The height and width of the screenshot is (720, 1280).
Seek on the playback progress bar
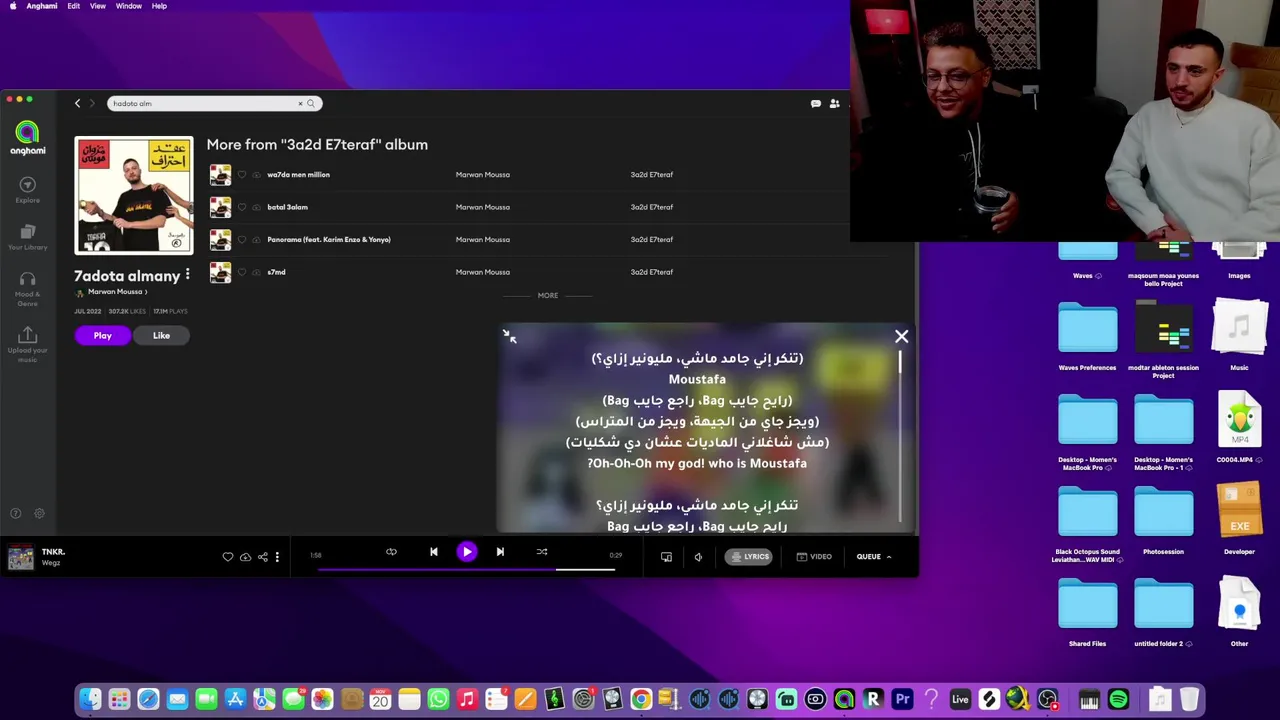[467, 570]
